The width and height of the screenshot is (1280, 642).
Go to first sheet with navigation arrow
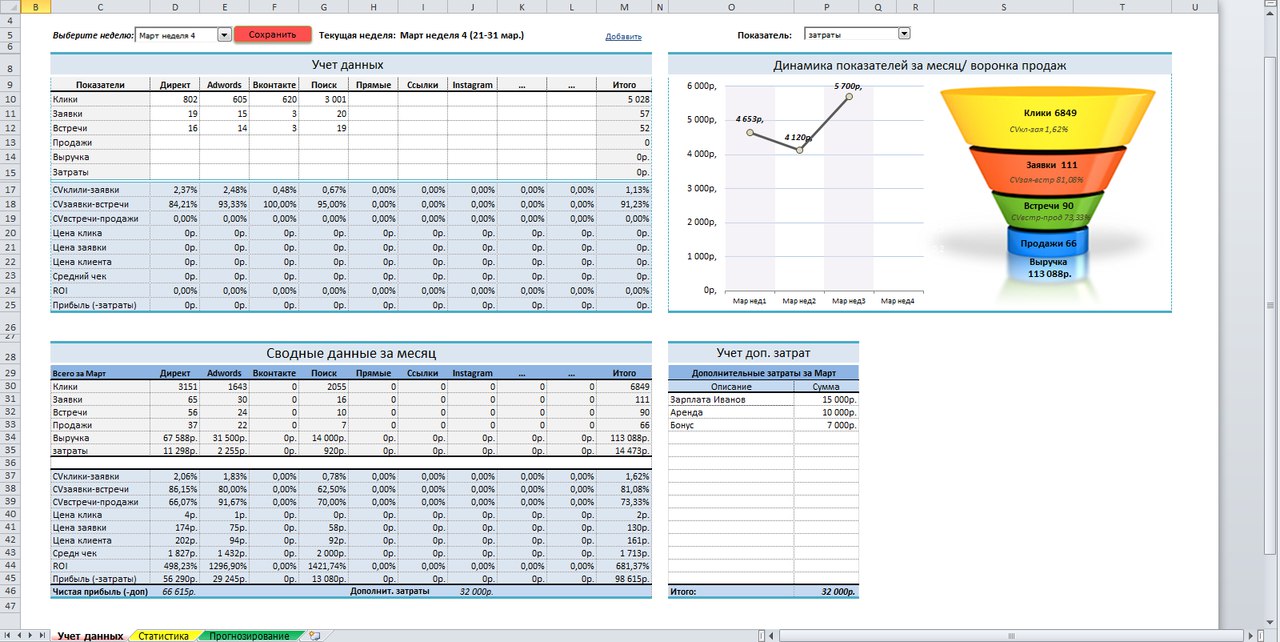coord(7,636)
